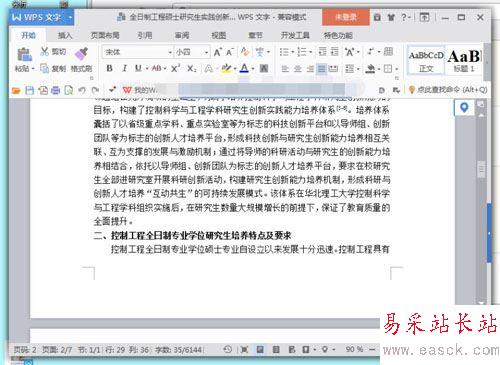Open borders dropdown arrow
500x365 pixels.
[x=397, y=69]
